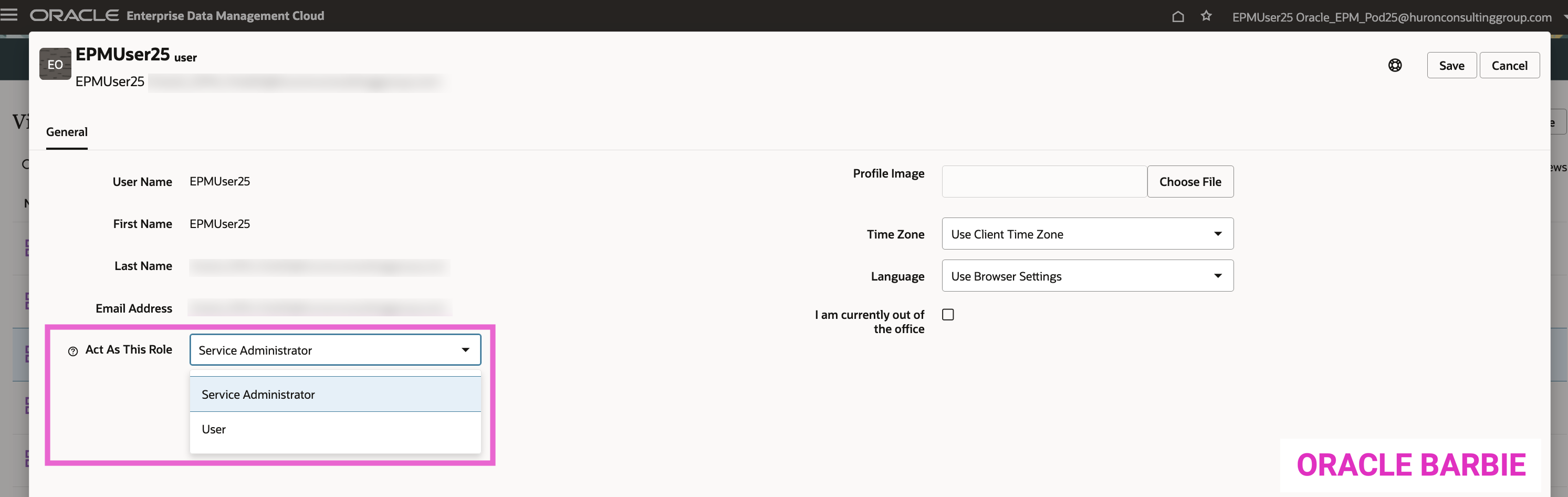1568x497 pixels.
Task: Open the hamburger navigation menu
Action: 9,15
